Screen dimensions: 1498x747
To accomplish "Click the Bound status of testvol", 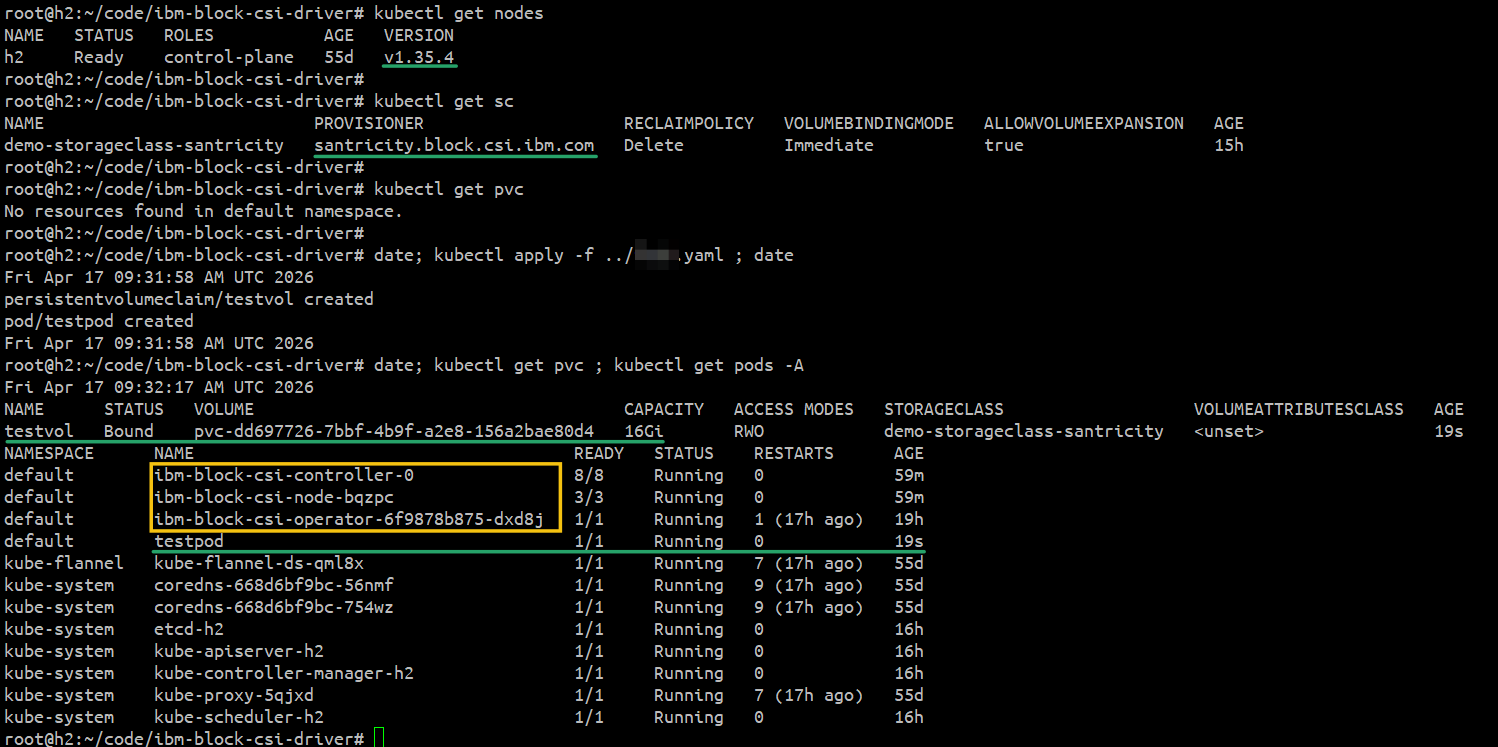I will (129, 431).
